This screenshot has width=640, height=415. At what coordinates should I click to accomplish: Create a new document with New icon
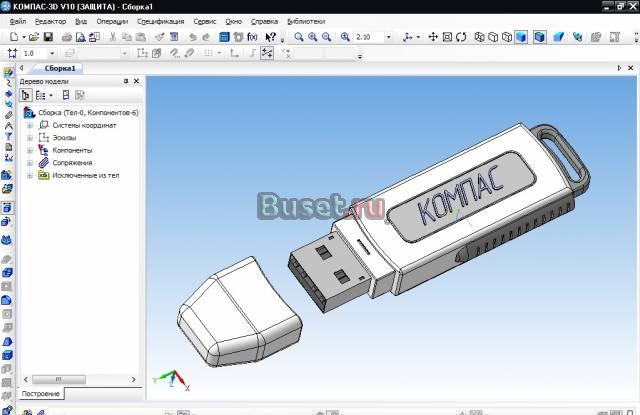[14, 37]
